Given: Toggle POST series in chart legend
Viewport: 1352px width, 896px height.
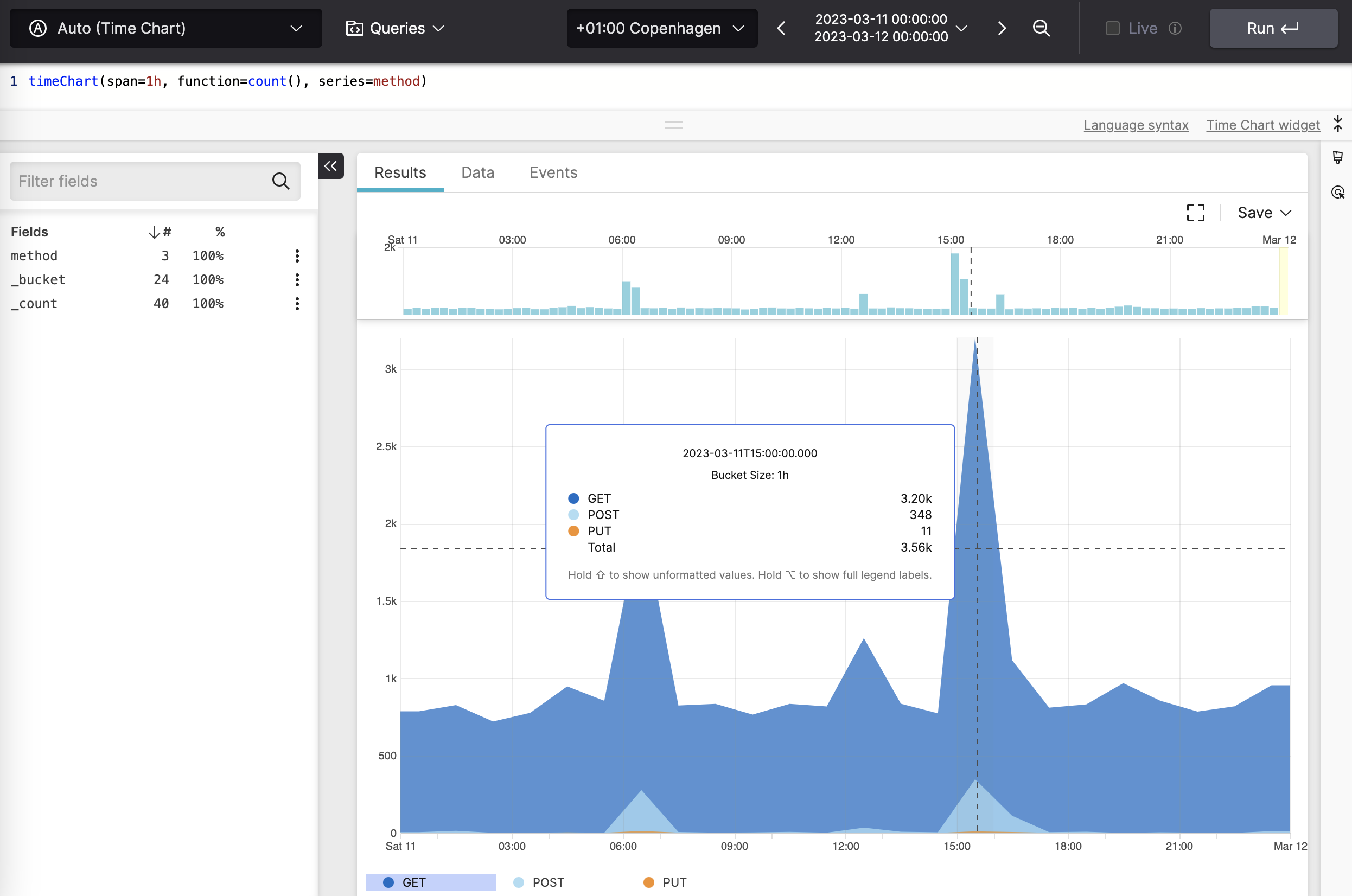Looking at the screenshot, I should tap(547, 882).
